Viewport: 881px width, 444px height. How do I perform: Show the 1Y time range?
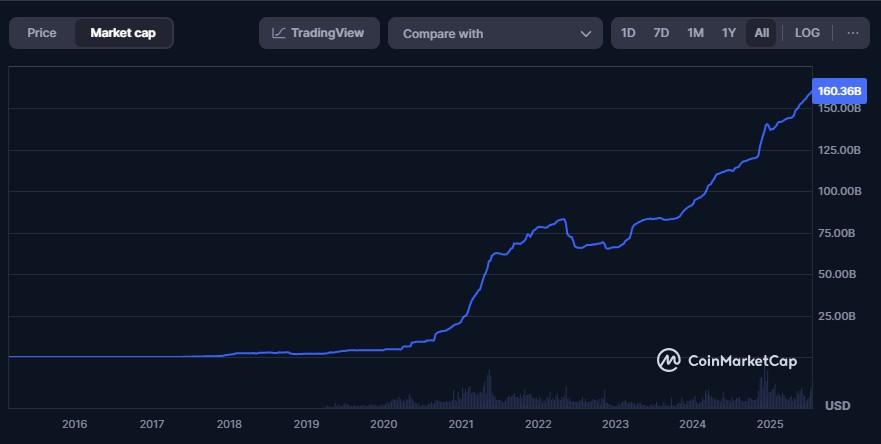[729, 33]
